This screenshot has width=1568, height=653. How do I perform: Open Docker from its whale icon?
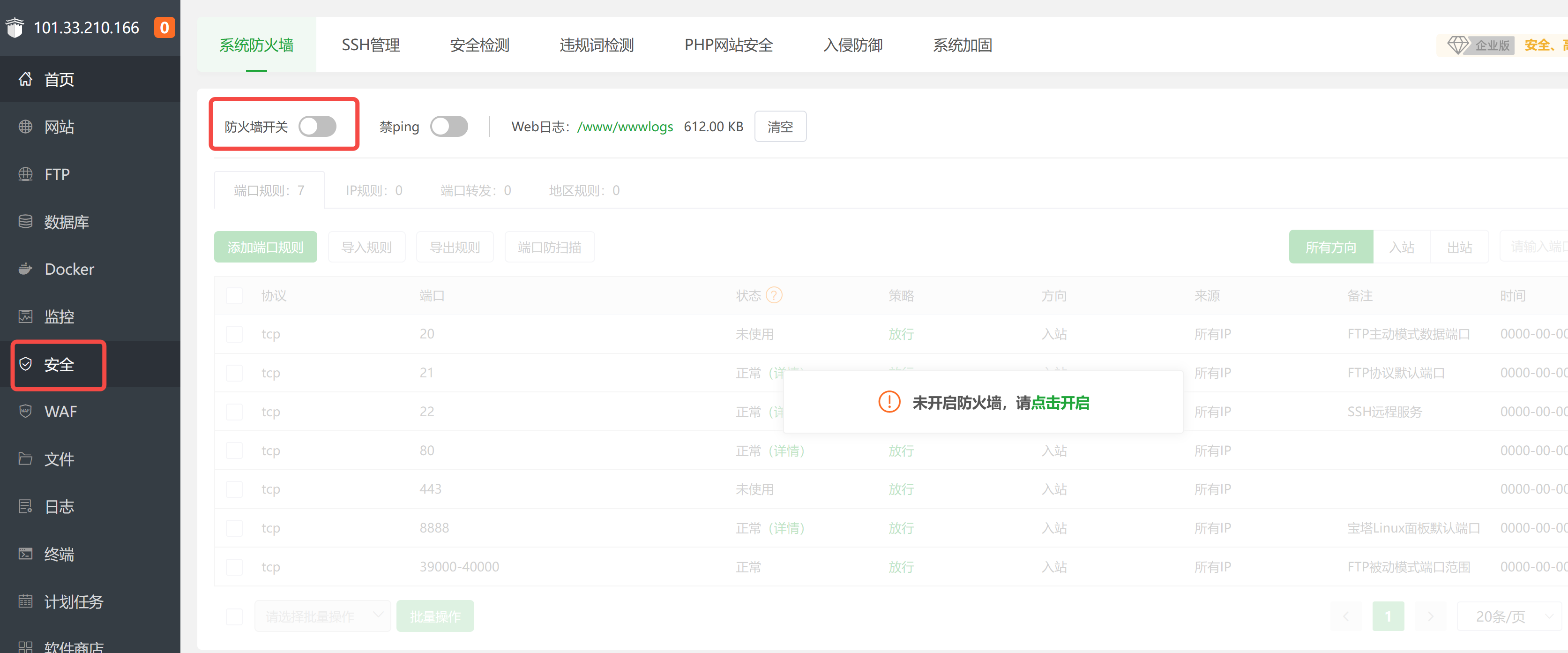(25, 269)
